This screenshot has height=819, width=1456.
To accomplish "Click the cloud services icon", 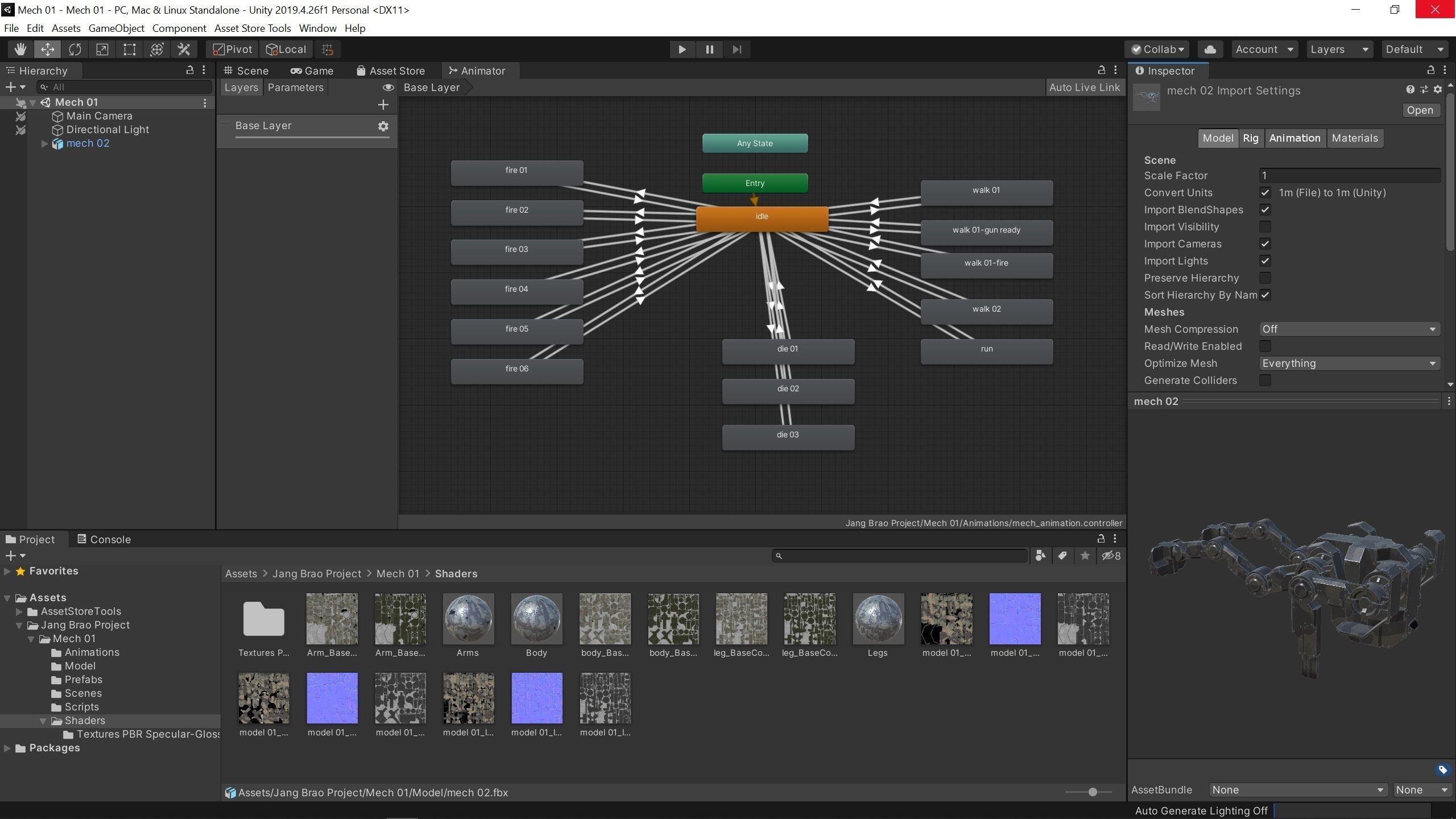I will click(x=1210, y=49).
